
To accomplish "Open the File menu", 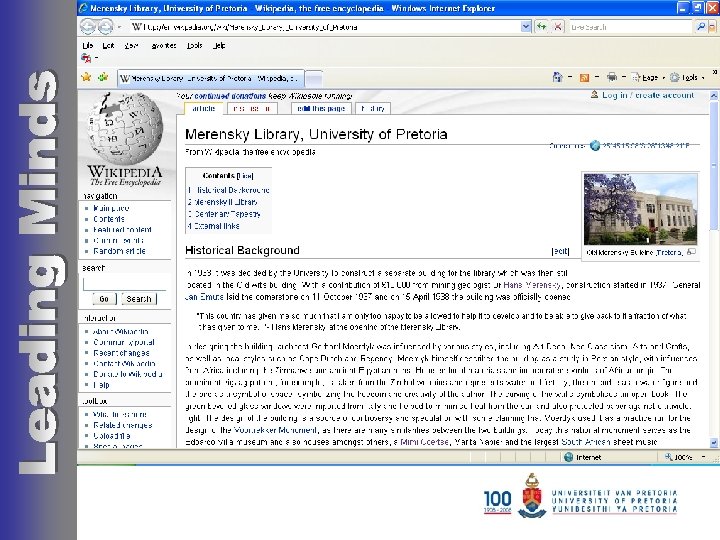I will point(88,45).
